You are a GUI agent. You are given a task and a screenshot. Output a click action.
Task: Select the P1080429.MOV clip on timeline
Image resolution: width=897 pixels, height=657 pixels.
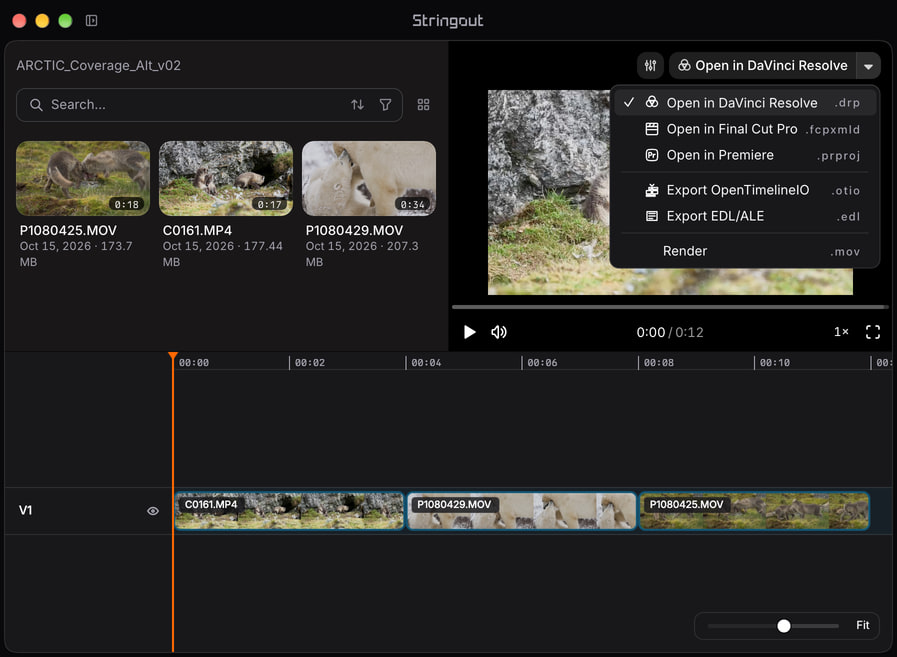[522, 510]
